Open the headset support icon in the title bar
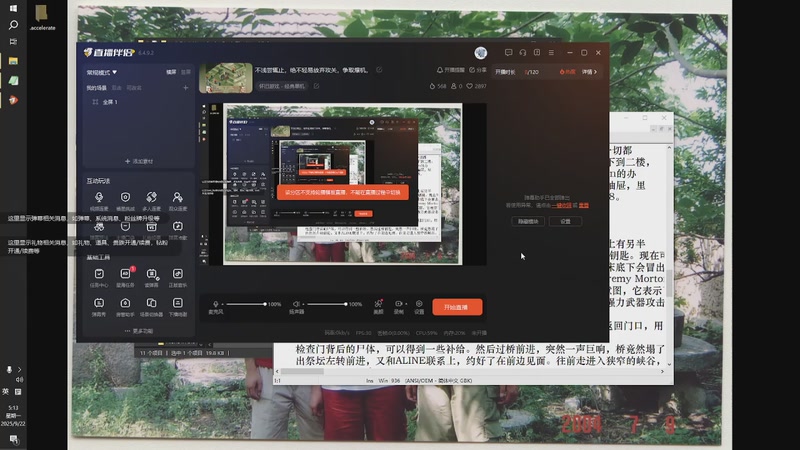Image resolution: width=800 pixels, height=450 pixels. point(522,53)
